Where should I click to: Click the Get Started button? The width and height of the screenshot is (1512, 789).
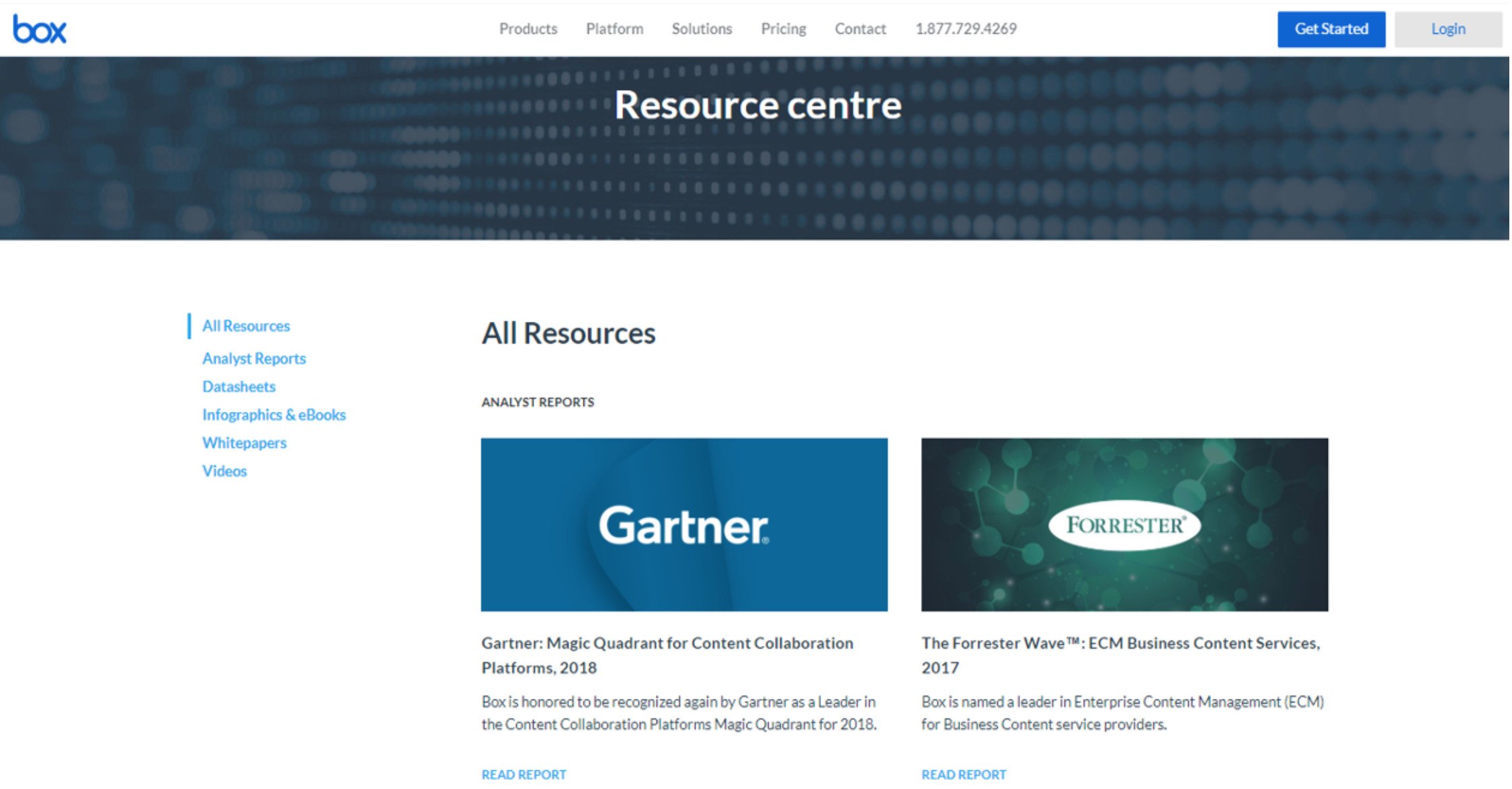[1331, 29]
